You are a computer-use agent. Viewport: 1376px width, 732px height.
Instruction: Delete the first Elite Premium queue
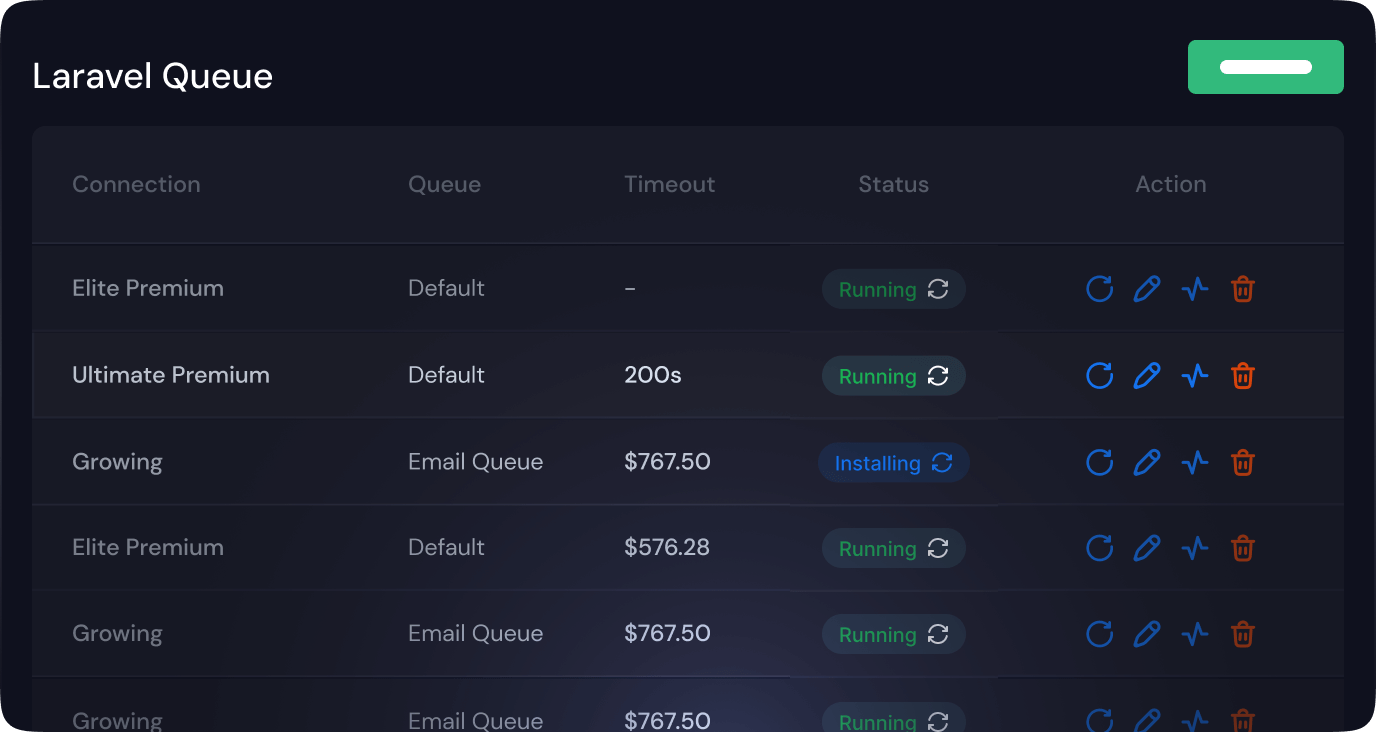1243,290
